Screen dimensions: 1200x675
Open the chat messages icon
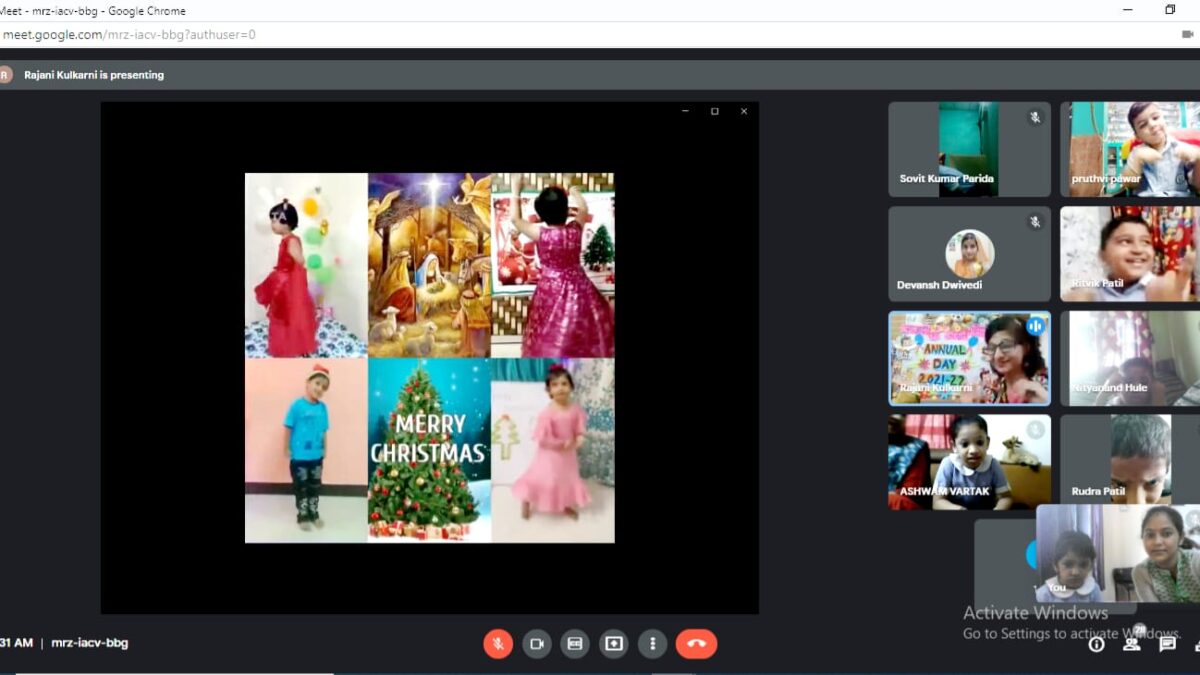click(x=1167, y=644)
